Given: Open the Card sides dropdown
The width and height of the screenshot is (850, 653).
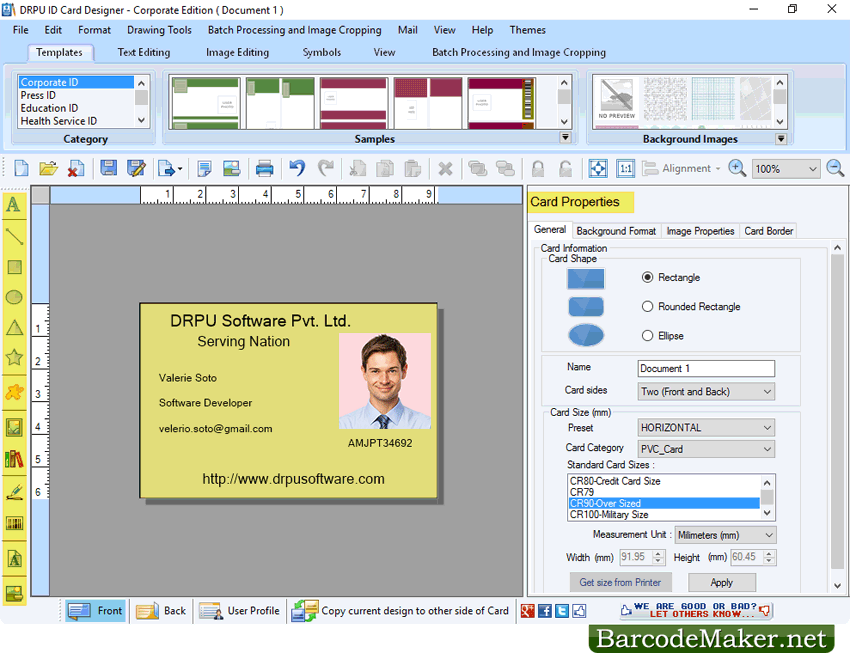Looking at the screenshot, I should pyautogui.click(x=706, y=392).
